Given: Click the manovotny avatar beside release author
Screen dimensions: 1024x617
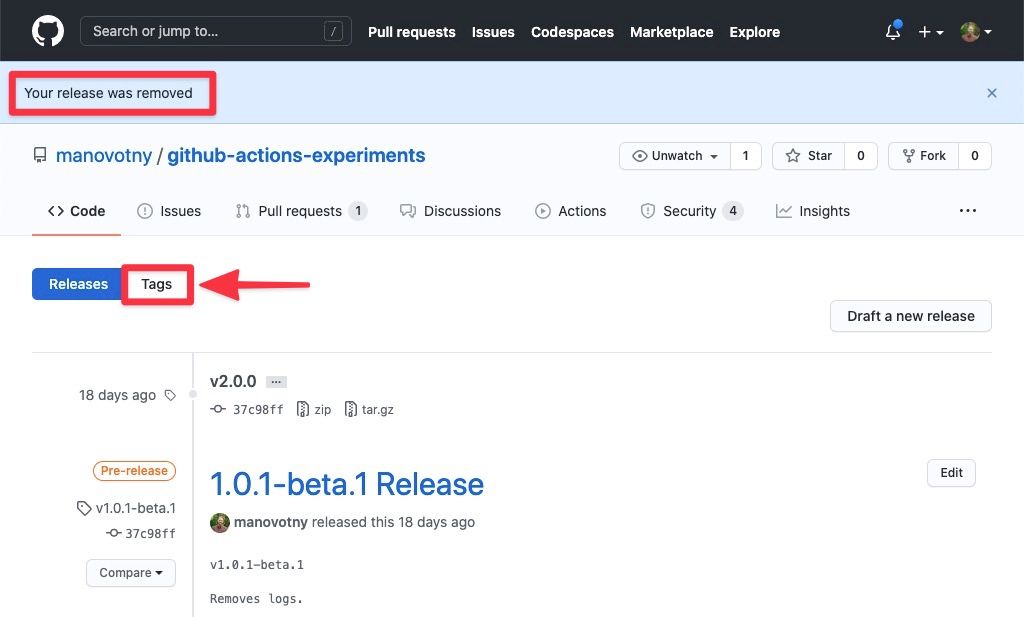Looking at the screenshot, I should point(220,522).
